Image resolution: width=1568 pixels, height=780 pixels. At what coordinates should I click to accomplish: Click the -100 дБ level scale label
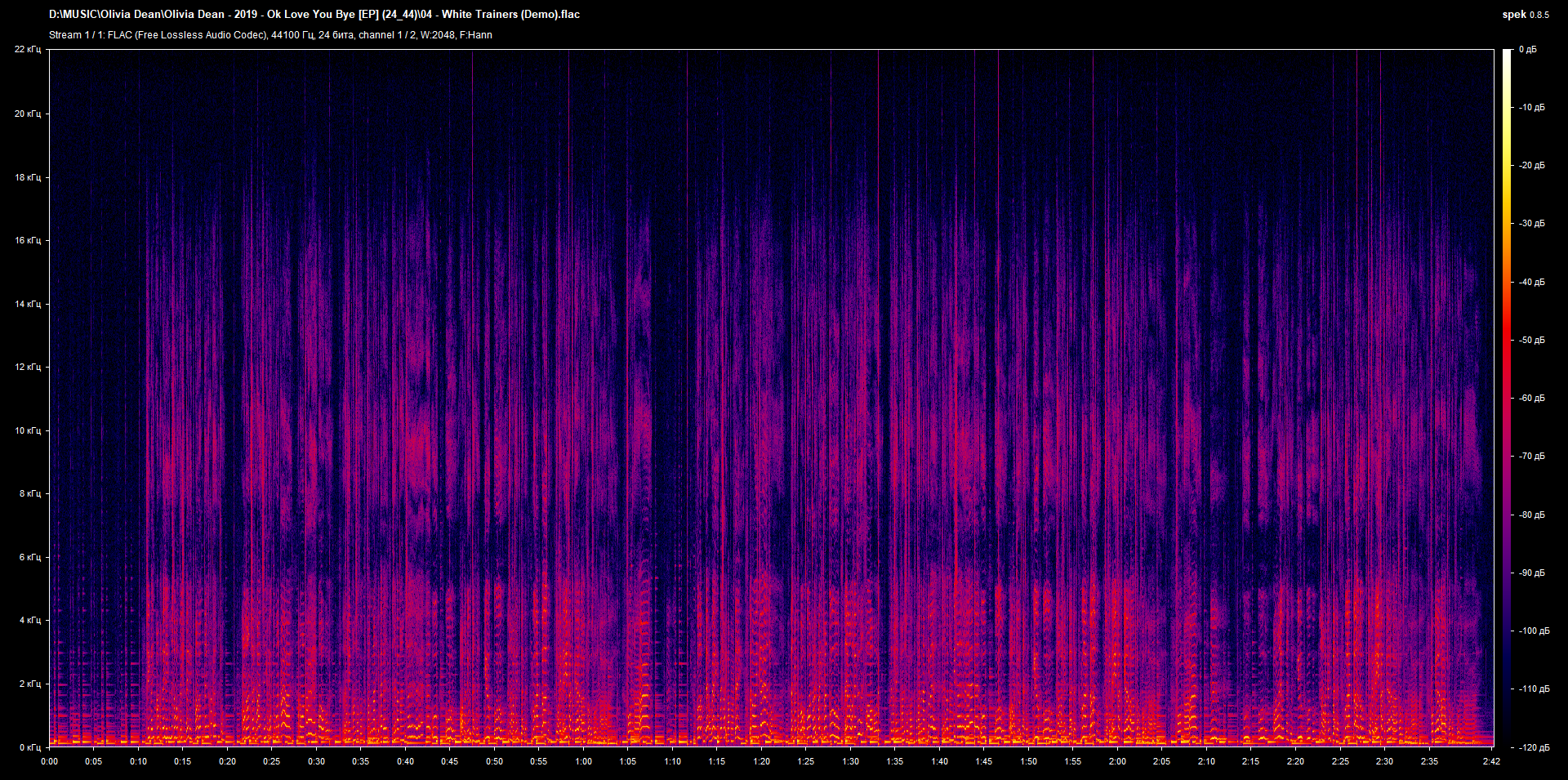[1535, 631]
